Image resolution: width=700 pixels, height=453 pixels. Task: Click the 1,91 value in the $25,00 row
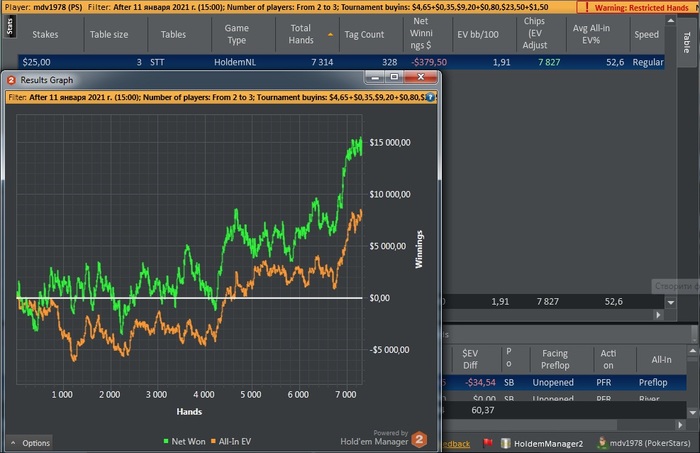coord(501,62)
